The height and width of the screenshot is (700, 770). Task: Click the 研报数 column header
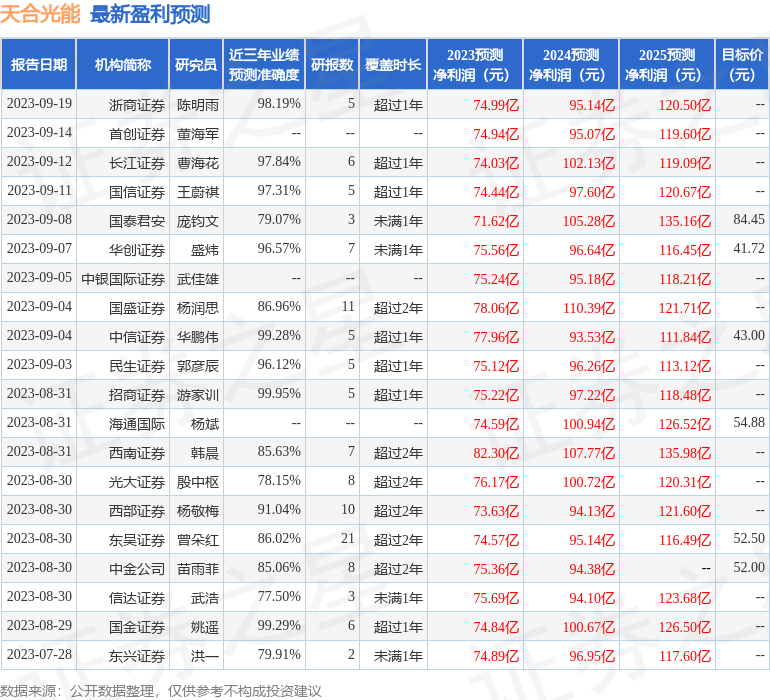coord(332,64)
